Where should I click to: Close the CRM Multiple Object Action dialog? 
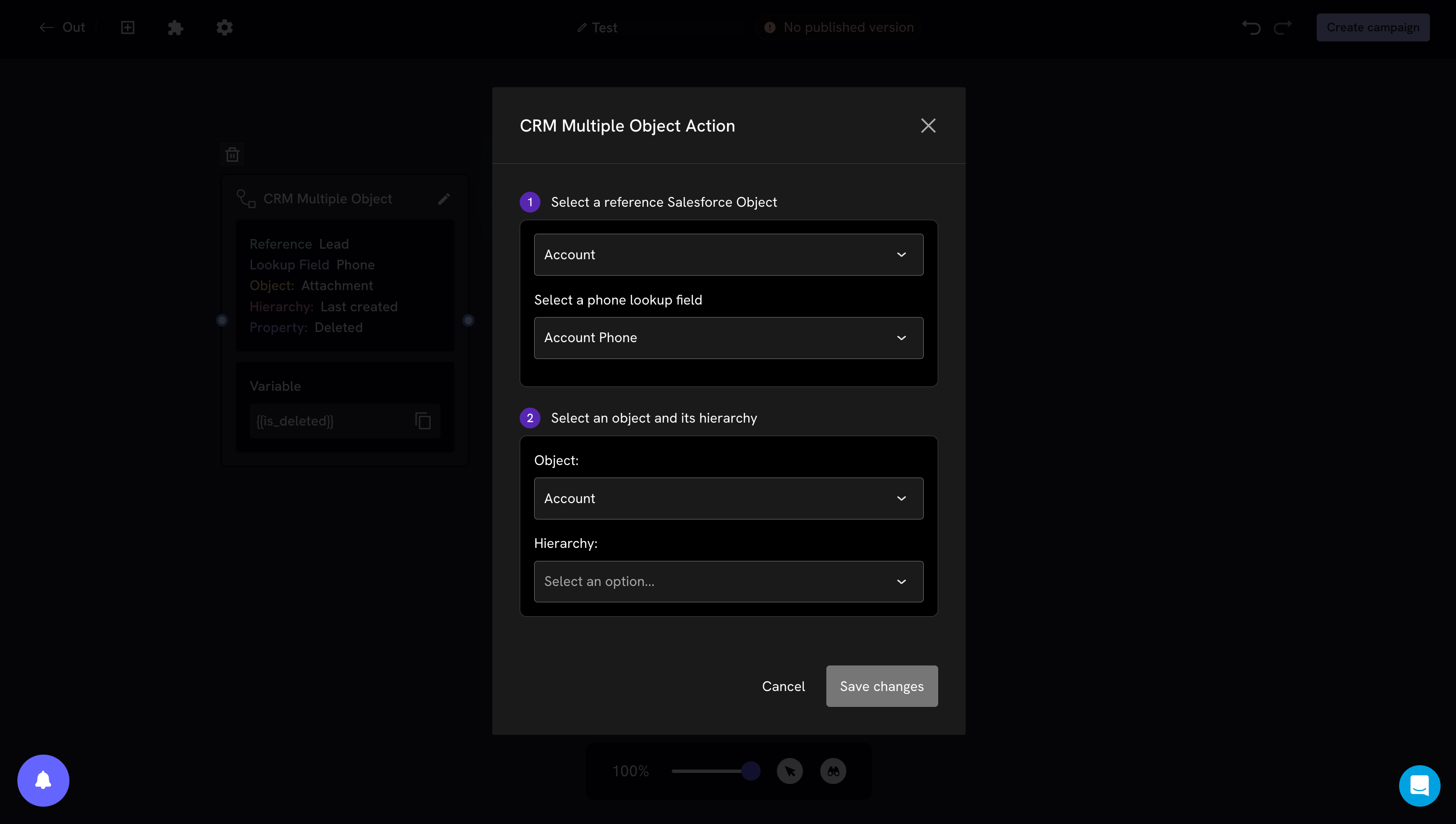(x=928, y=126)
